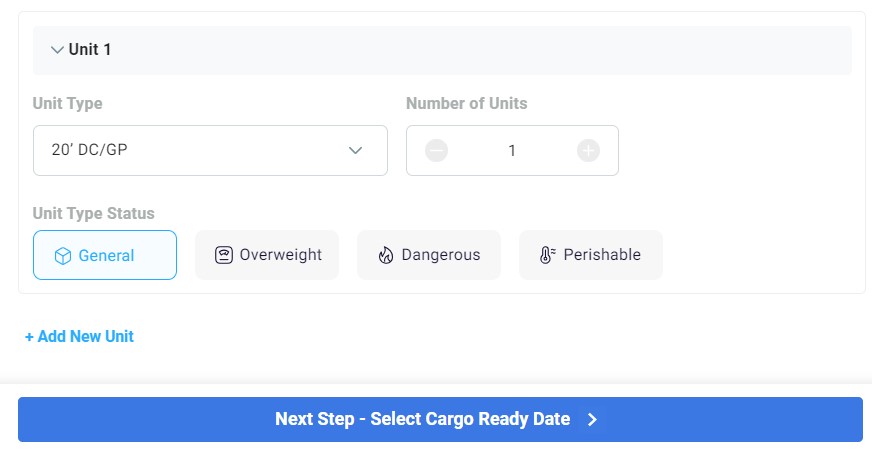Proceed to Next Step - Select Cargo Ready Date
This screenshot has height=452, width=872.
point(440,420)
